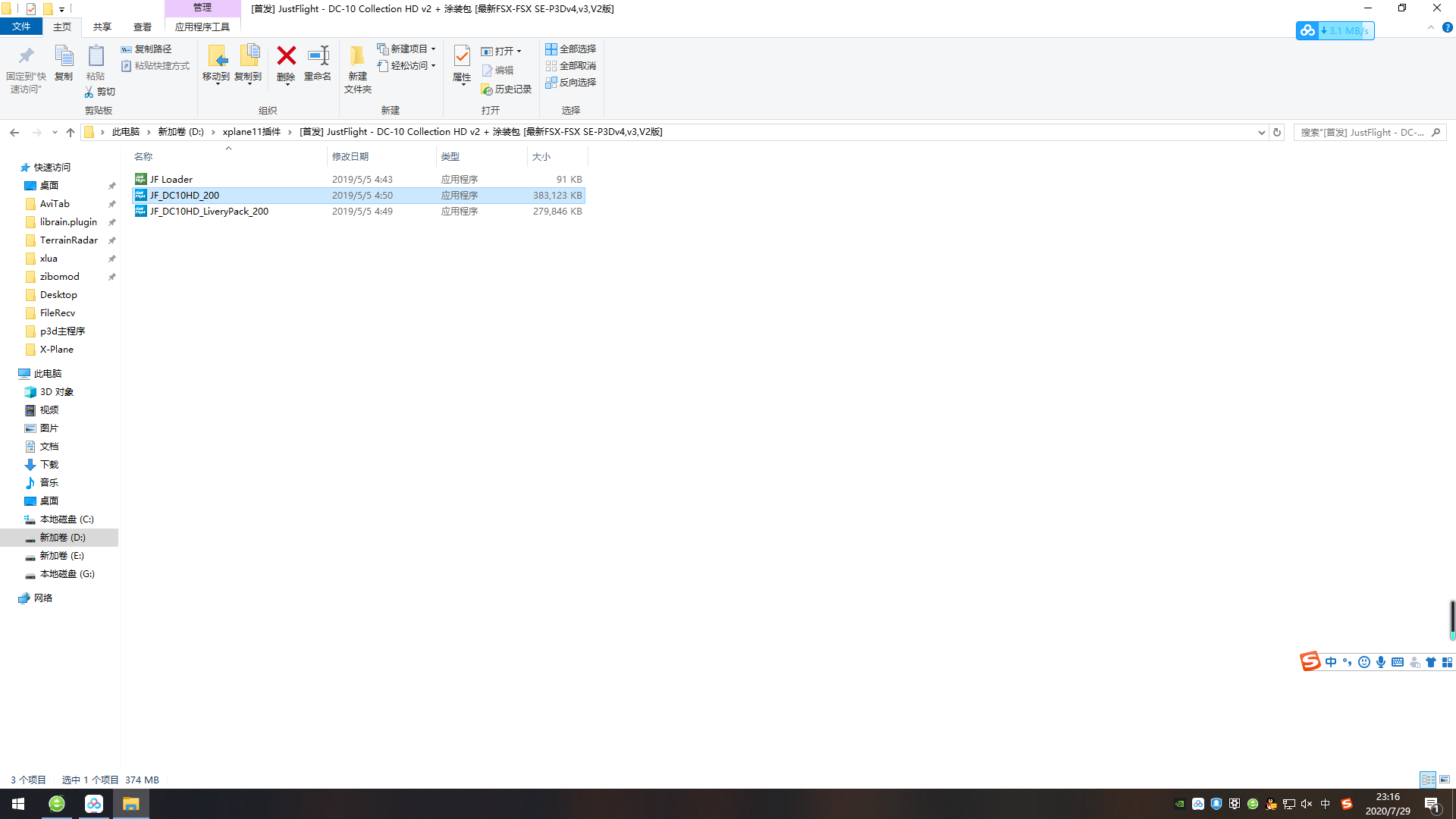Open History (历史记录)

[507, 89]
